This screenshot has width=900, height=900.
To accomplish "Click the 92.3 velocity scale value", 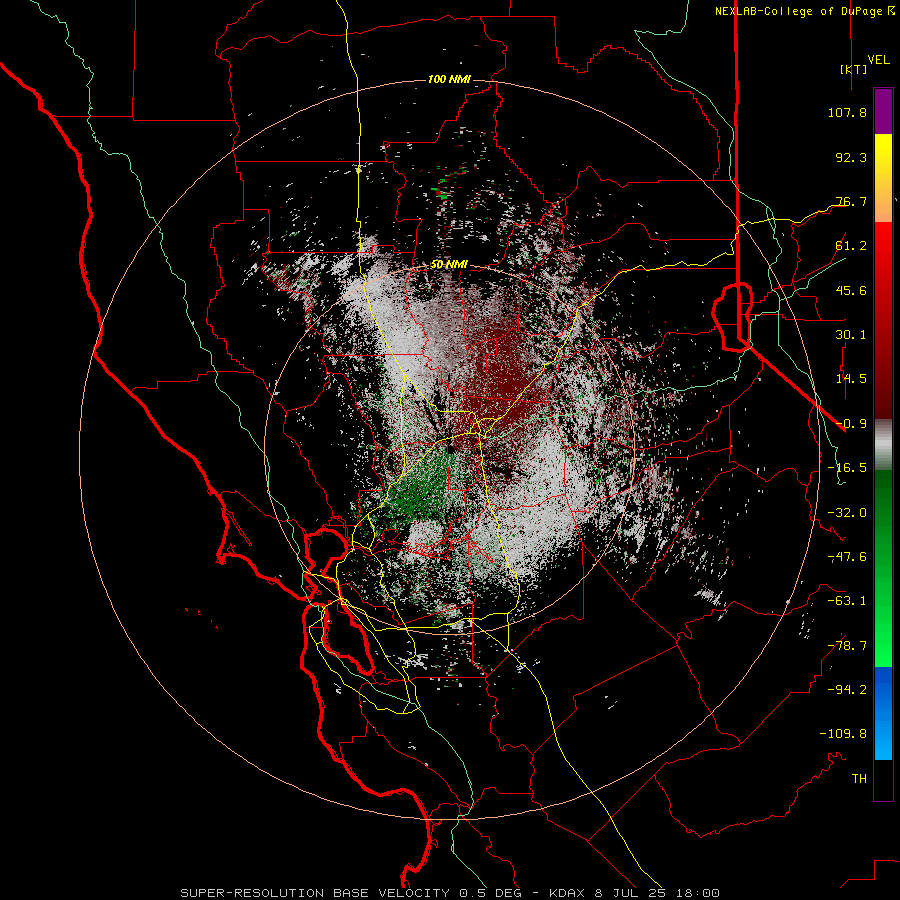I will [851, 157].
